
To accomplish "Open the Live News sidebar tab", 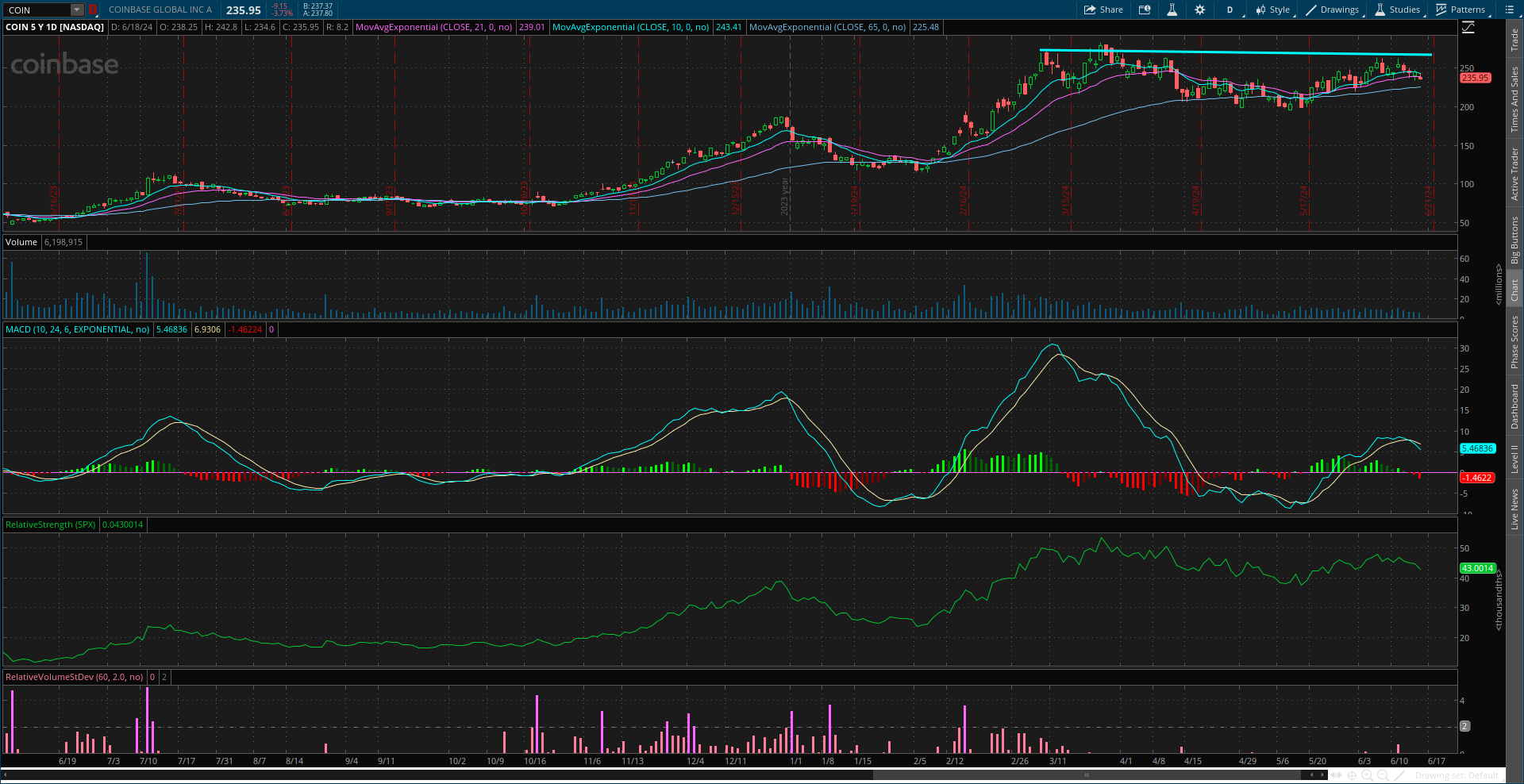I will pos(1514,509).
